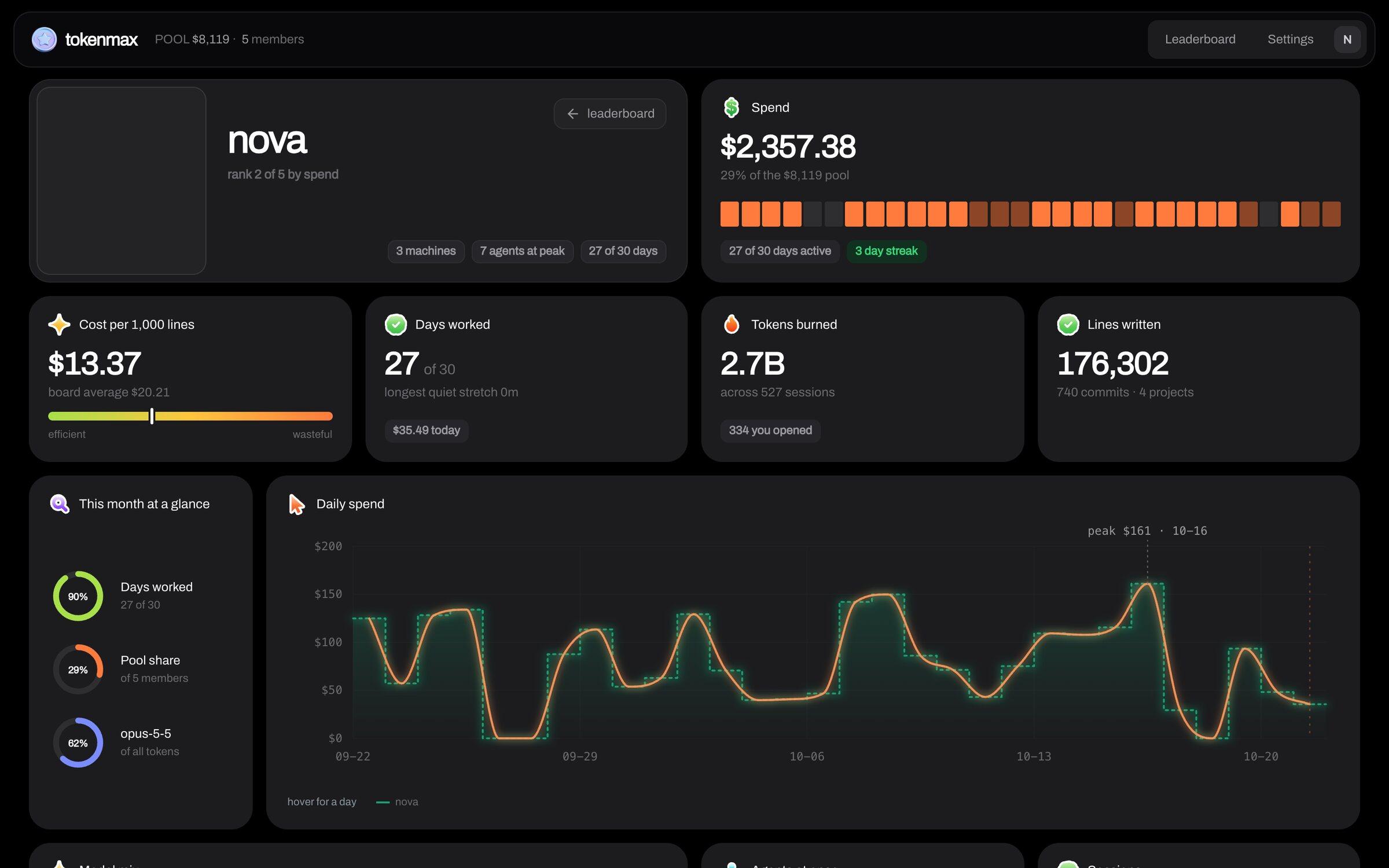Click the magnifier icon for This month at a glance
This screenshot has width=1389, height=868.
[60, 504]
